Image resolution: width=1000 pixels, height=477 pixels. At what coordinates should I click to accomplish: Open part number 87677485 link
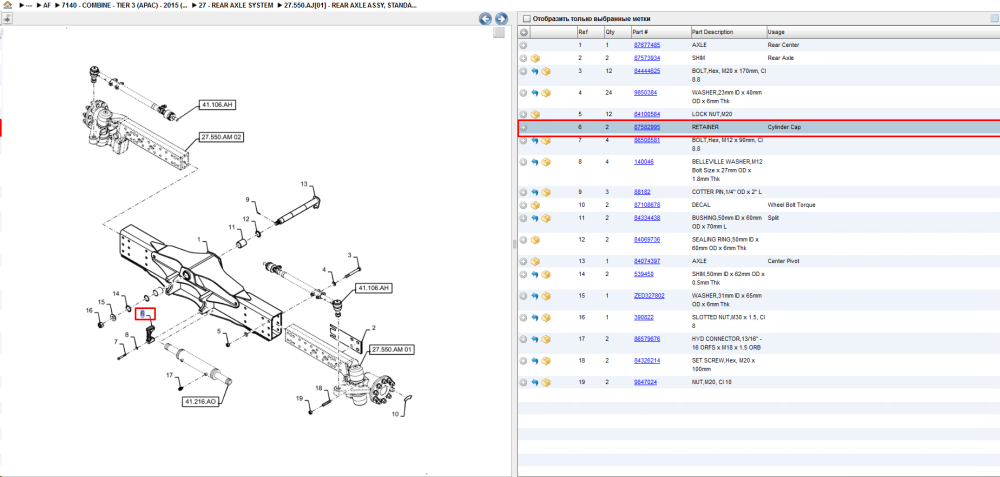[647, 45]
